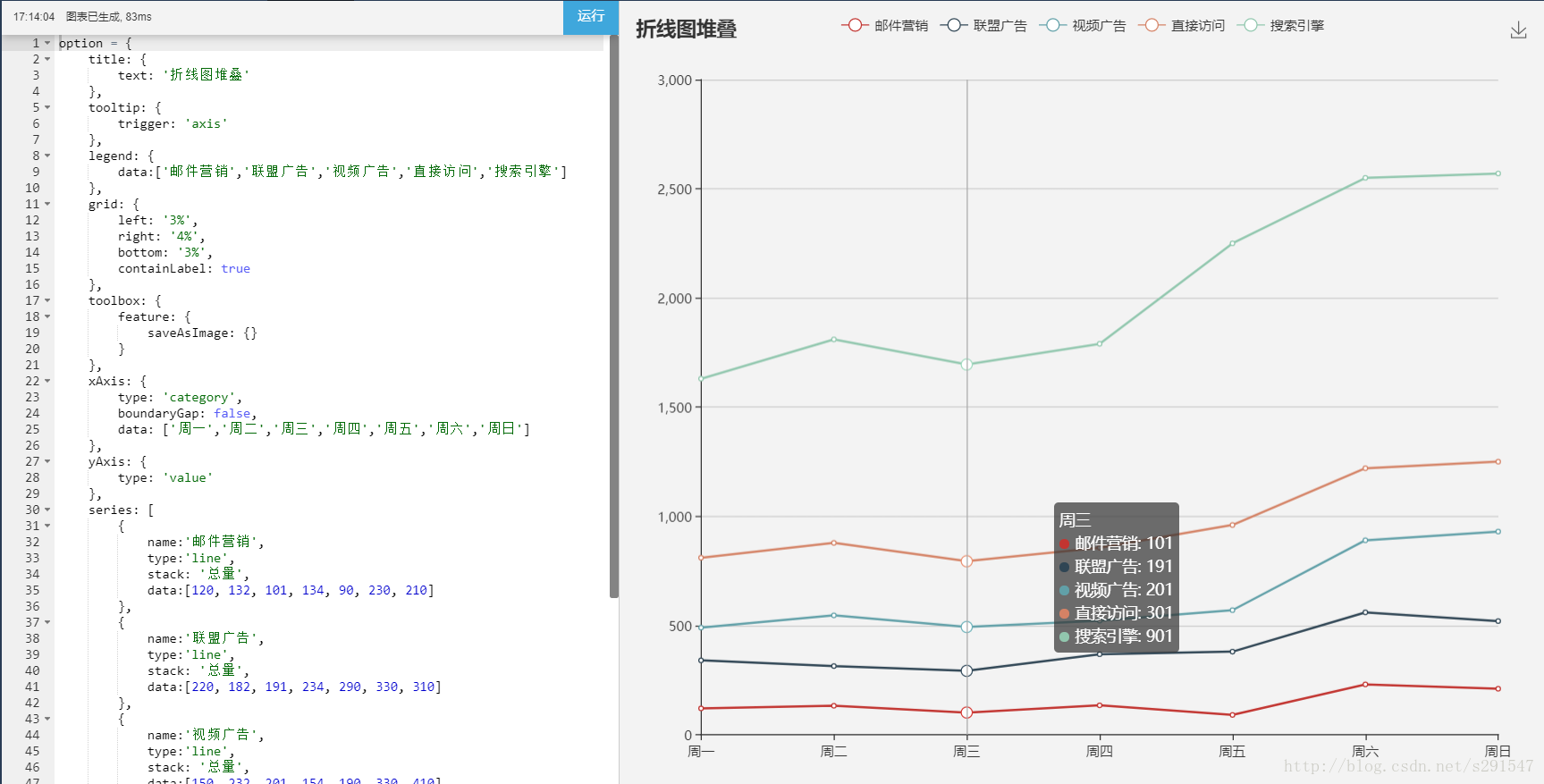Collapse code fold at line 1
1544x784 pixels.
tap(47, 43)
